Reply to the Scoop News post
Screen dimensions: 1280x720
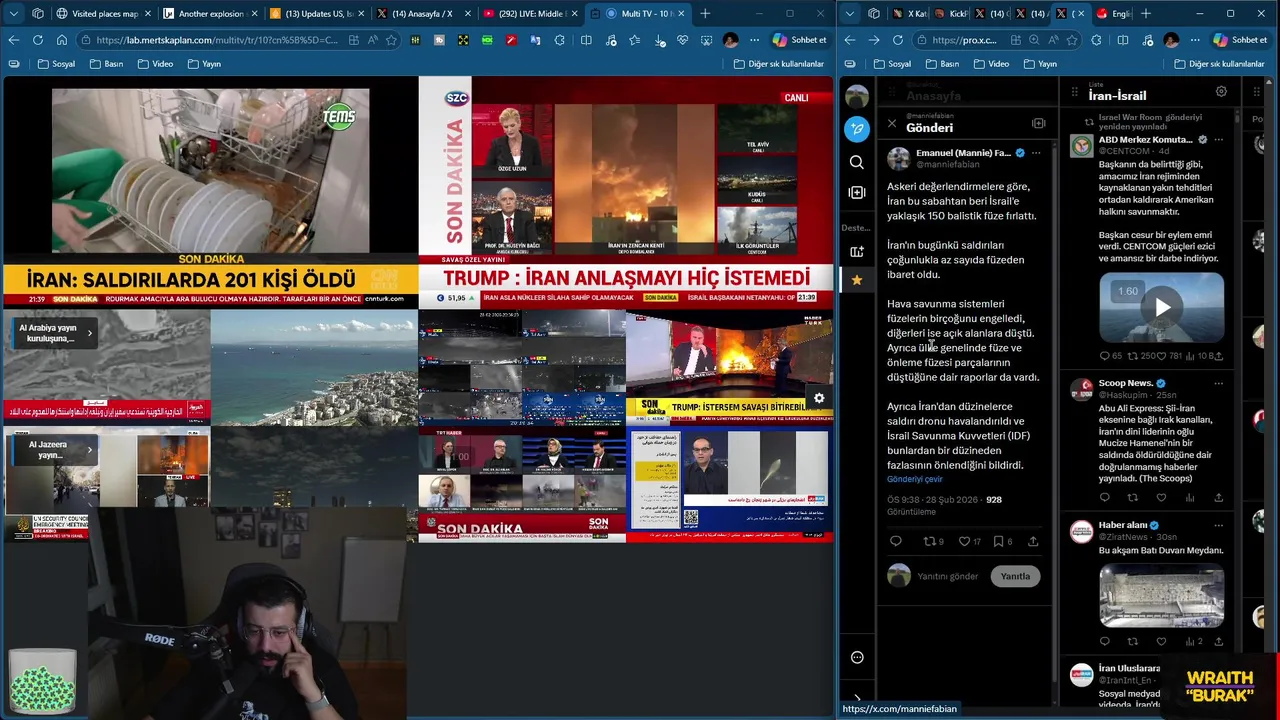1104,497
